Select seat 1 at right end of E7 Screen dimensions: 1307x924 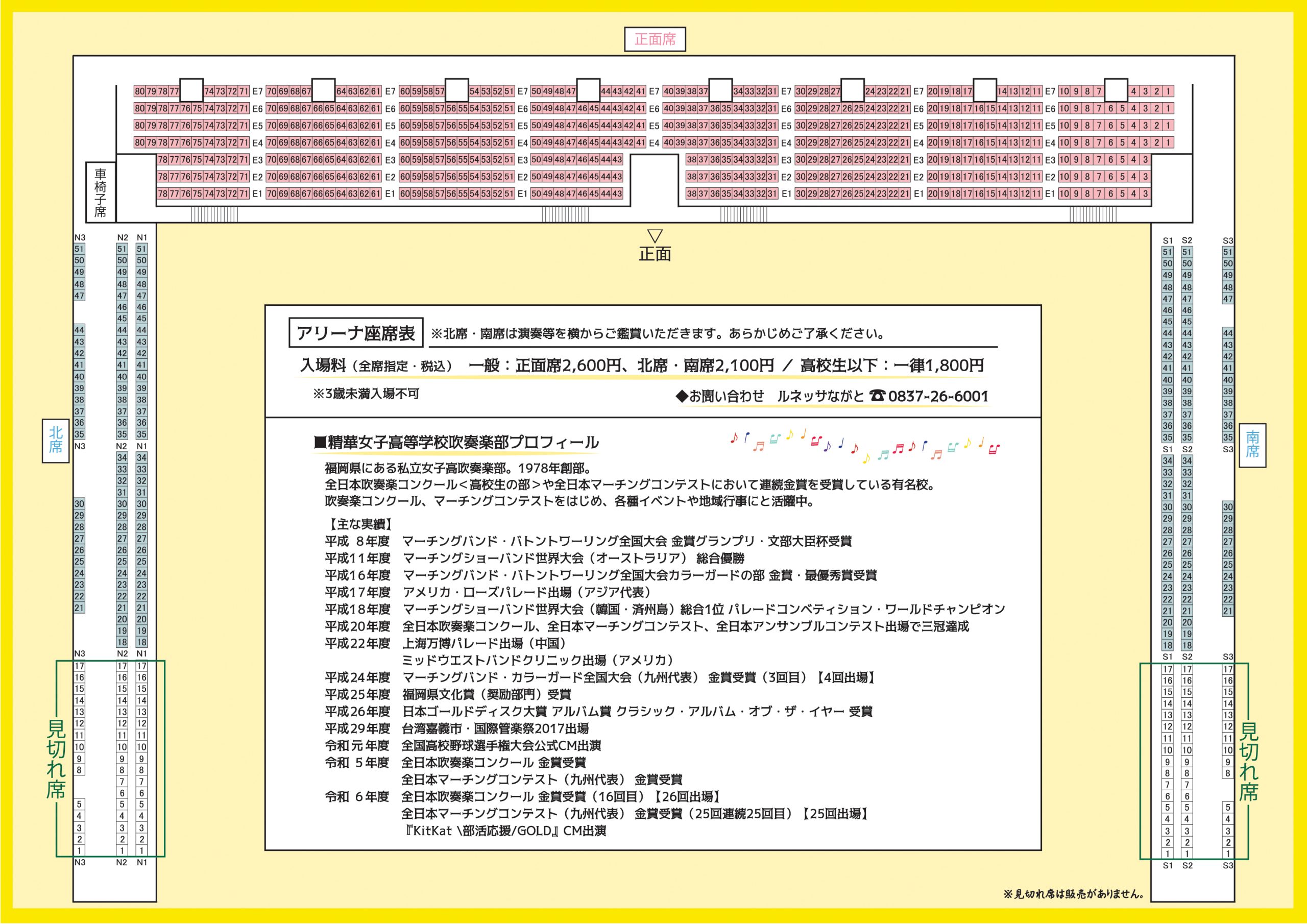pos(1169,91)
